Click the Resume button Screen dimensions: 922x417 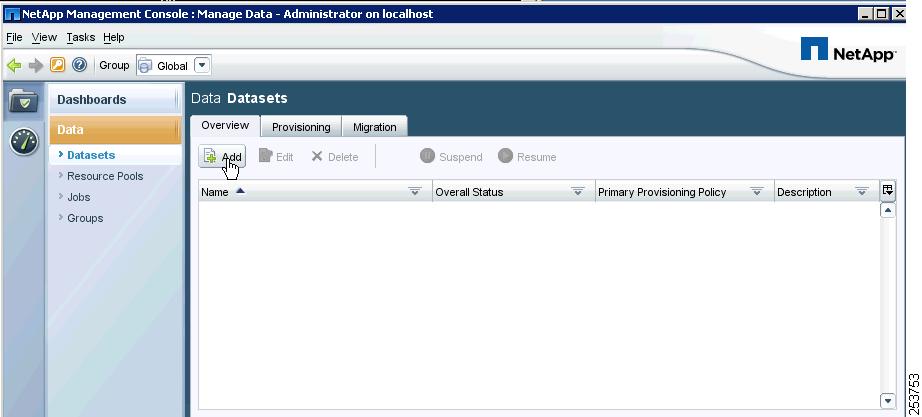pos(527,156)
